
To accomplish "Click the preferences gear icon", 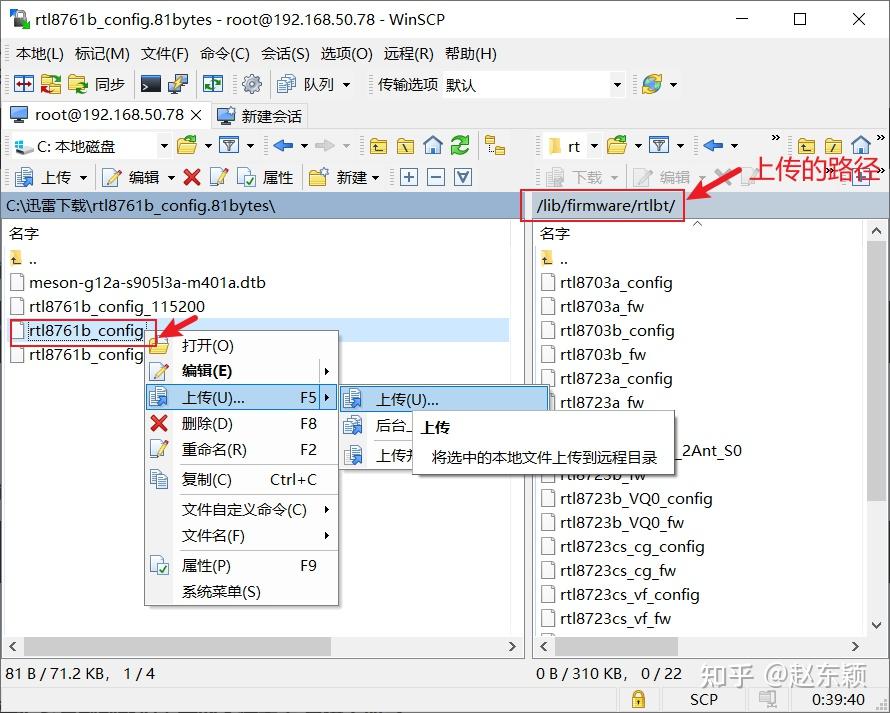I will (x=251, y=84).
